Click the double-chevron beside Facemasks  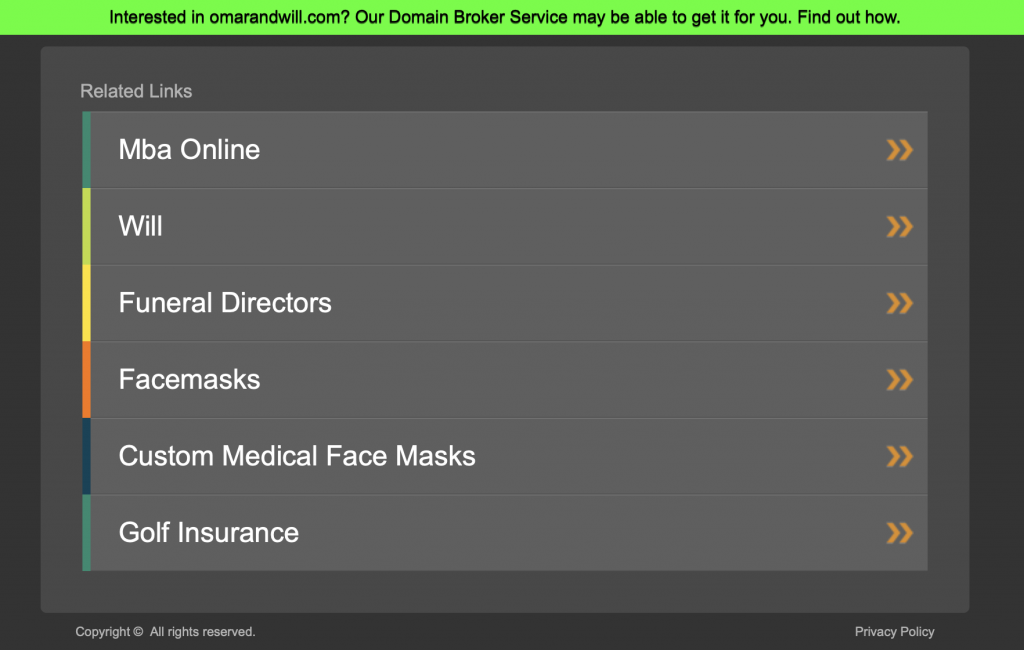[899, 380]
